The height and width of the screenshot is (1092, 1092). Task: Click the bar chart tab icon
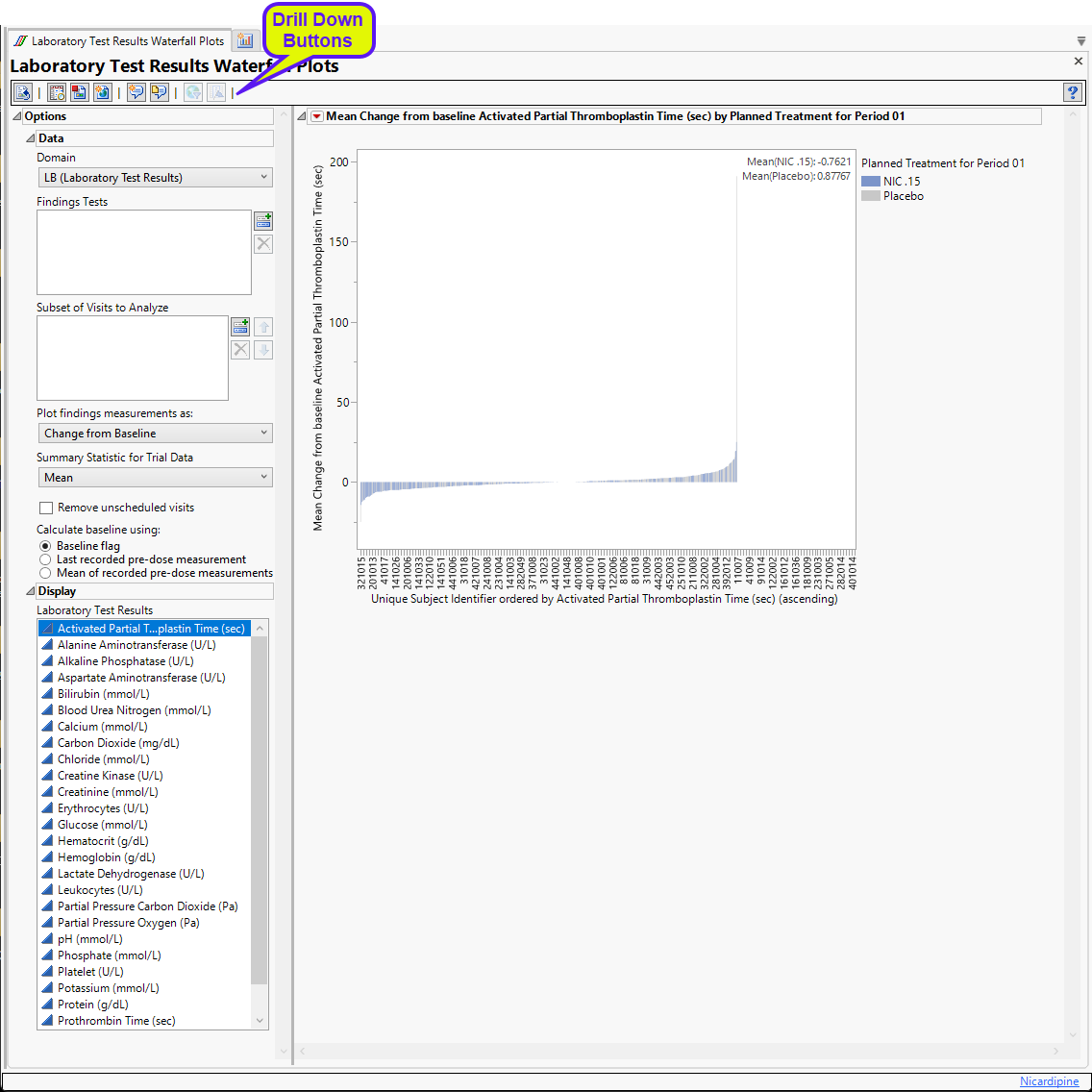coord(245,40)
